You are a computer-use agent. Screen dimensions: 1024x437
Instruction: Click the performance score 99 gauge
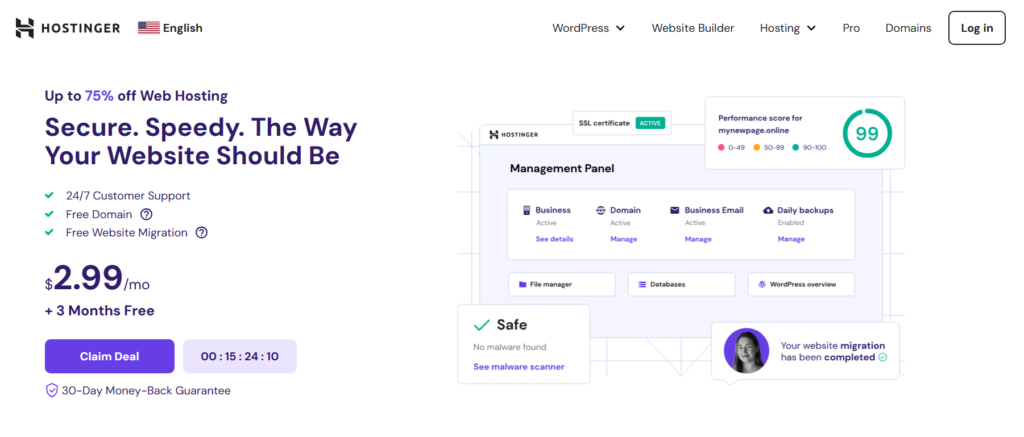click(x=866, y=133)
